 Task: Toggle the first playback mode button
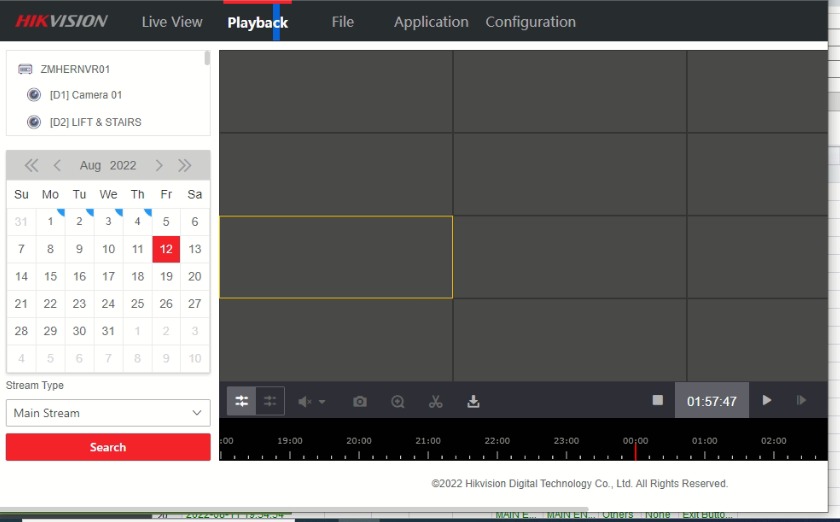pyautogui.click(x=241, y=401)
